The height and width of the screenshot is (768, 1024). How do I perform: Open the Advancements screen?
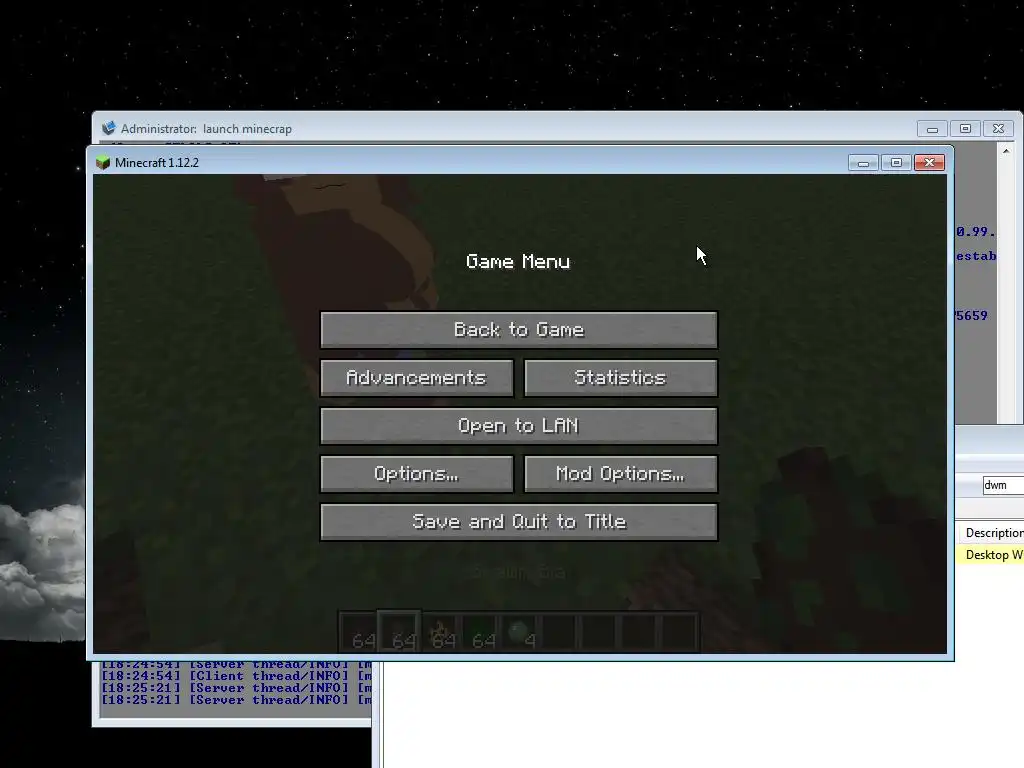[x=417, y=377]
